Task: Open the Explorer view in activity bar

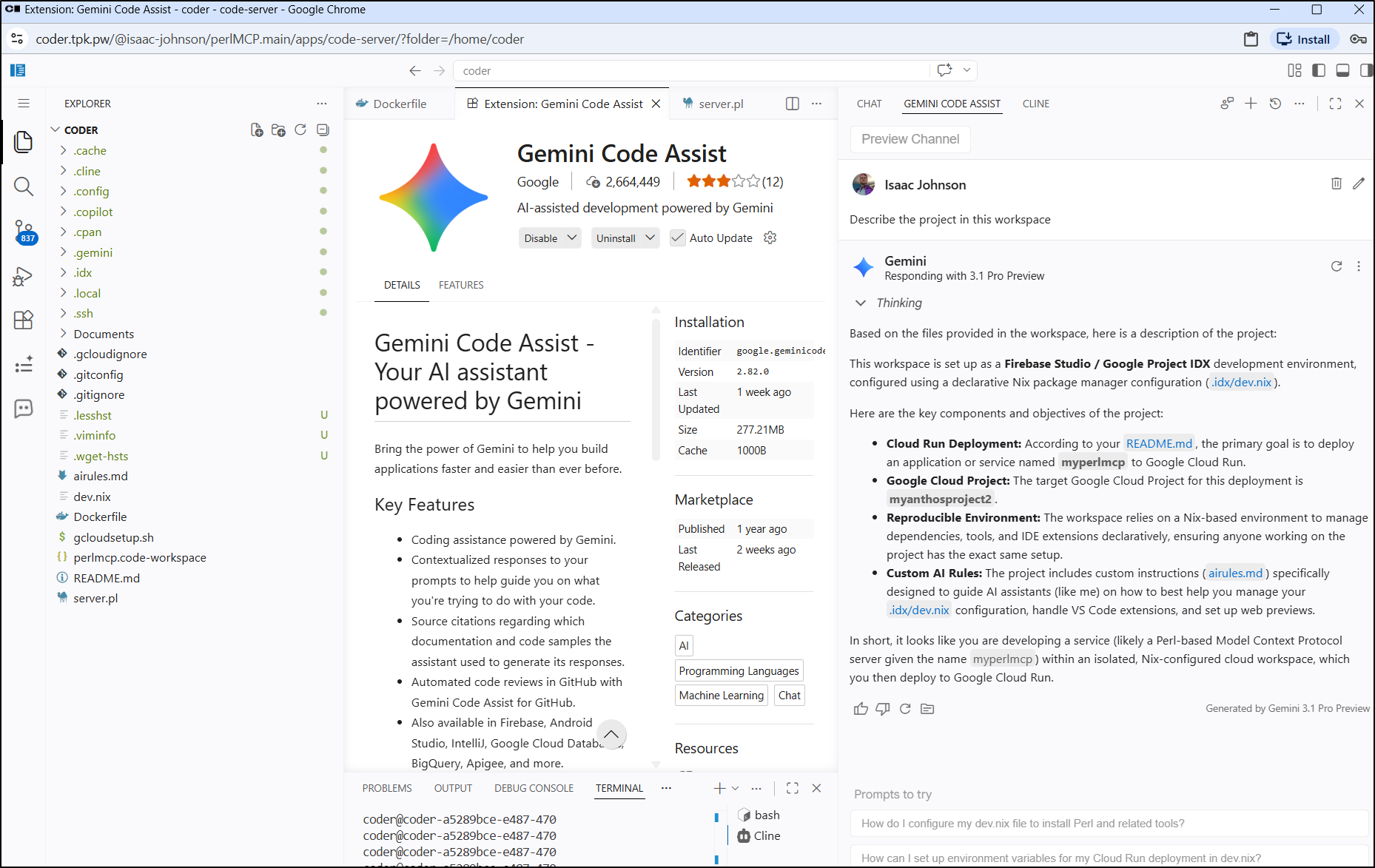Action: pos(24,141)
